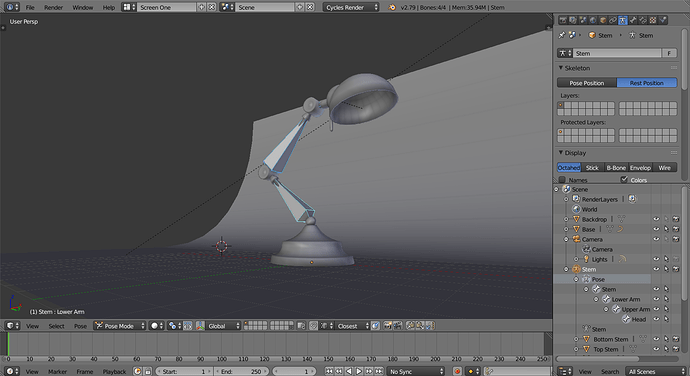Select the Wire display type button
This screenshot has width=690, height=376.
coord(664,167)
